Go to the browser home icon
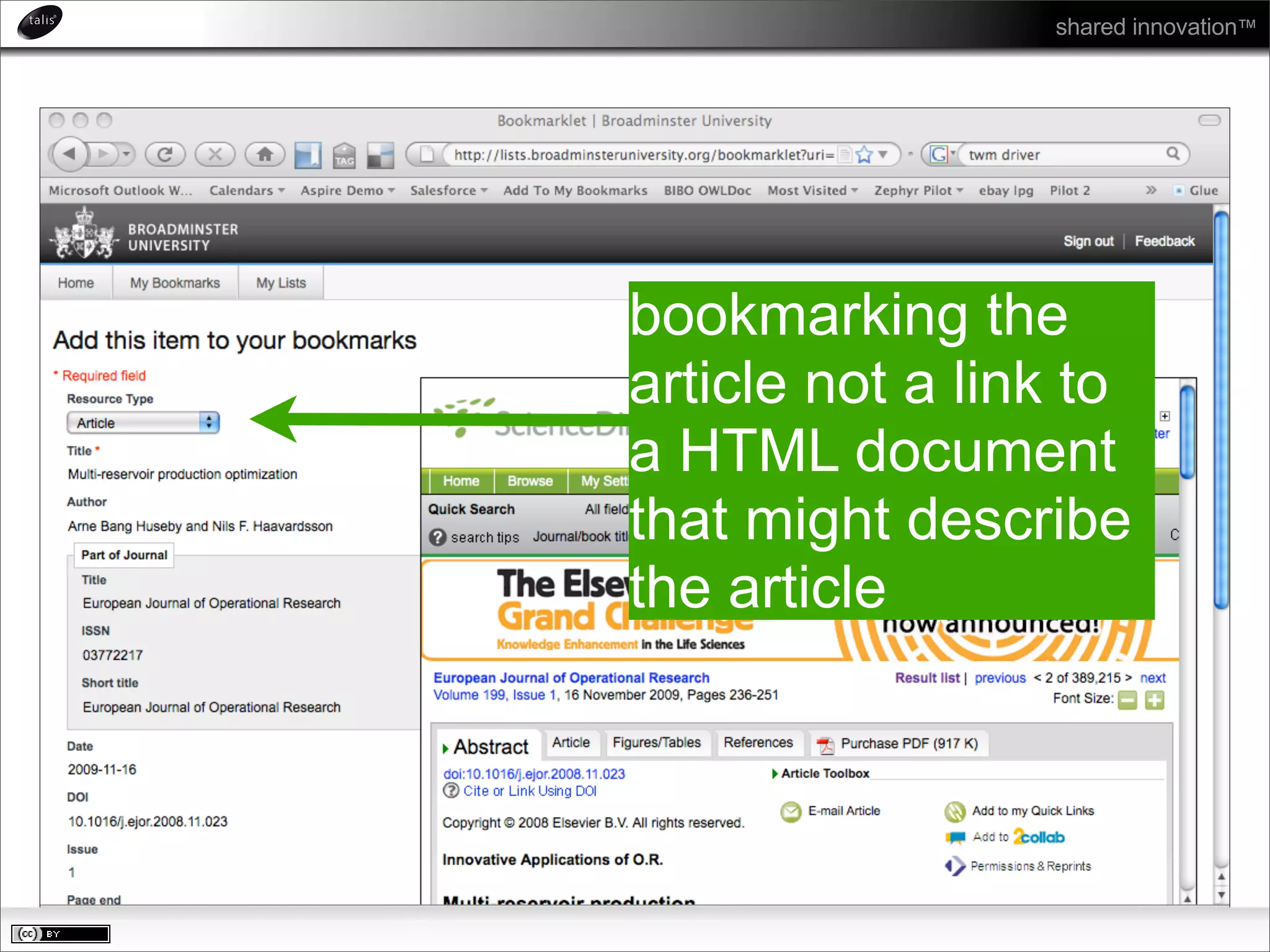This screenshot has width=1270, height=952. [265, 154]
